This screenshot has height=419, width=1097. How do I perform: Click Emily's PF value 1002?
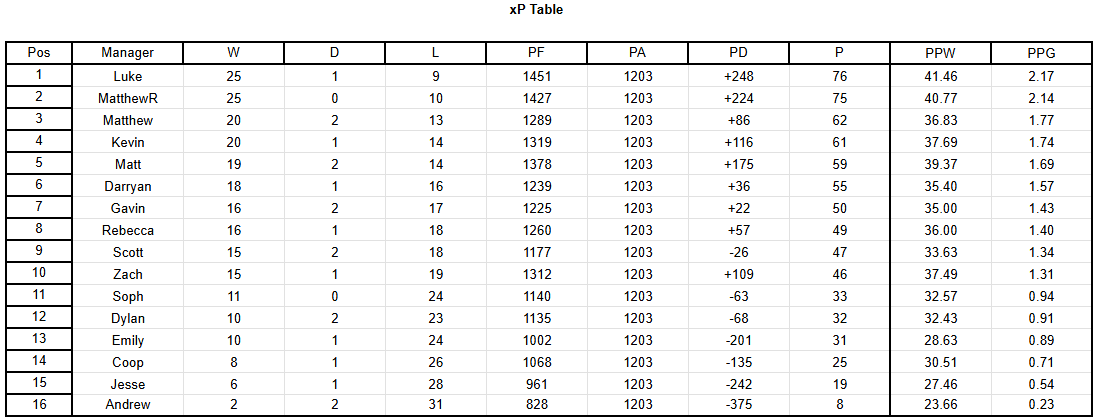[536, 340]
